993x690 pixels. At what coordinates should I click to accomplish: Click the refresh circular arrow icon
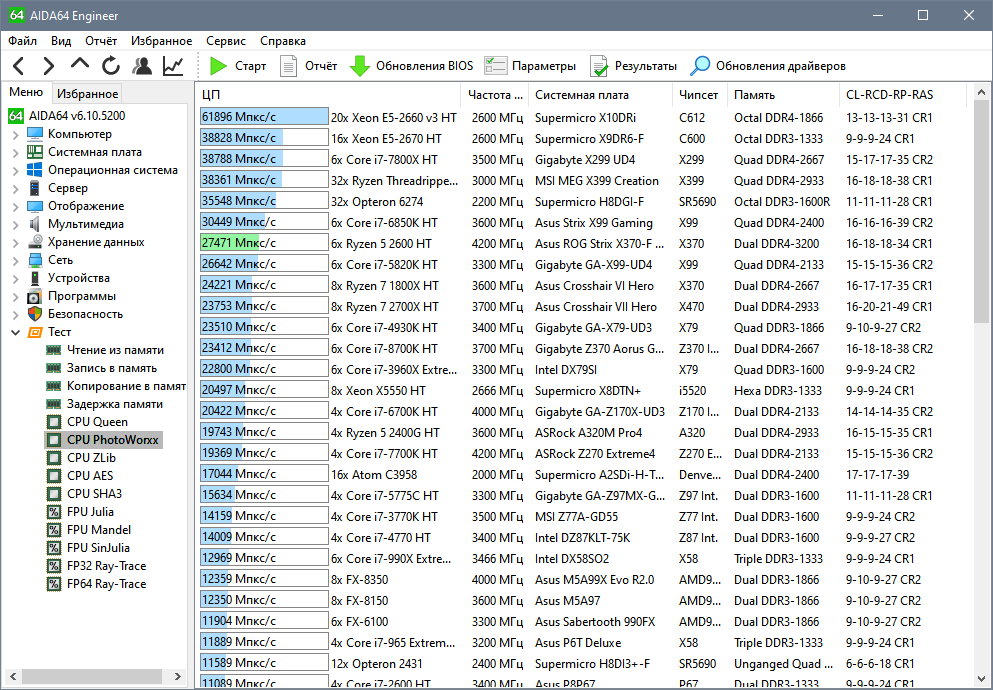point(111,66)
